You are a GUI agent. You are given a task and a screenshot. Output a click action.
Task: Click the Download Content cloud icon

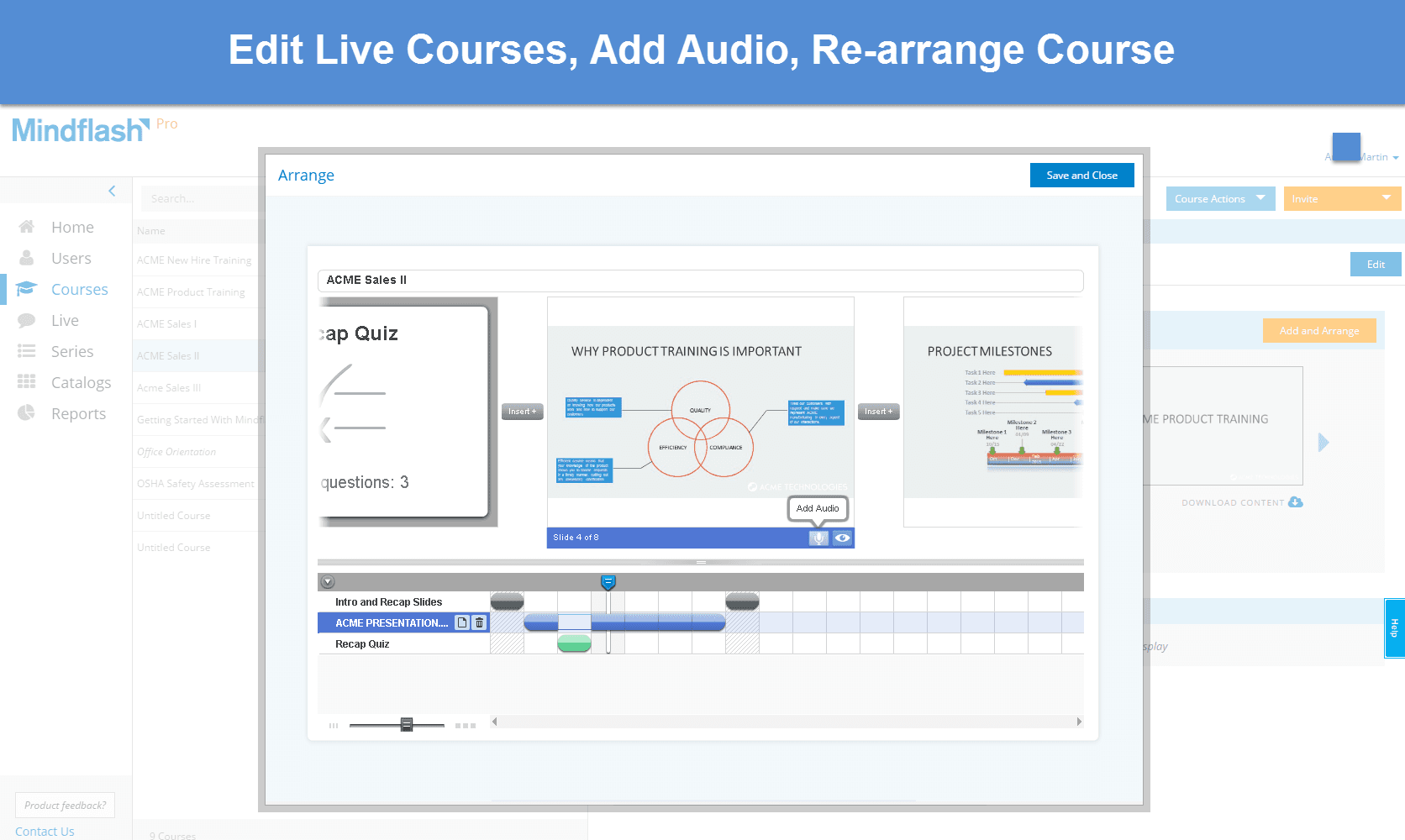point(1296,502)
